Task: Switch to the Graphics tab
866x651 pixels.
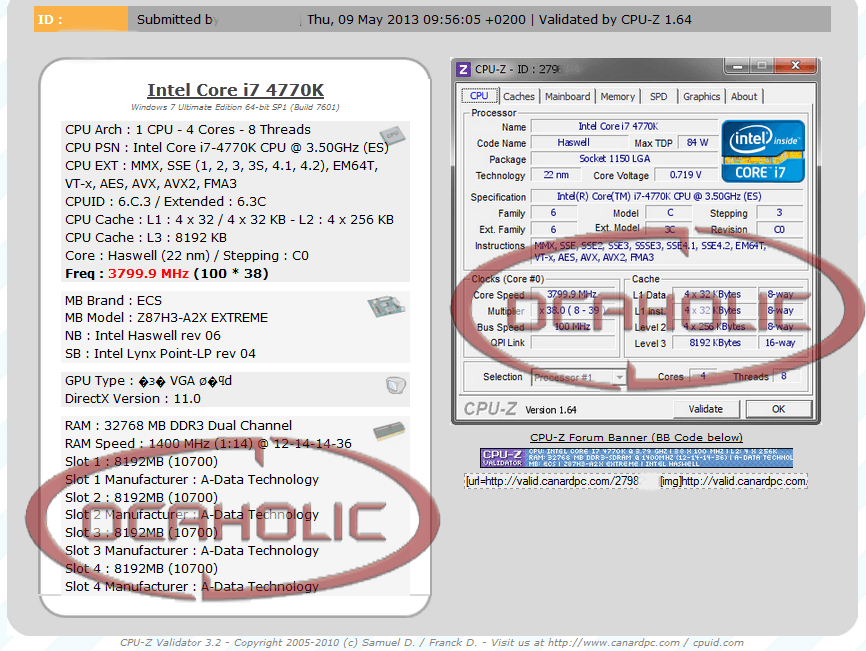Action: coord(701,96)
